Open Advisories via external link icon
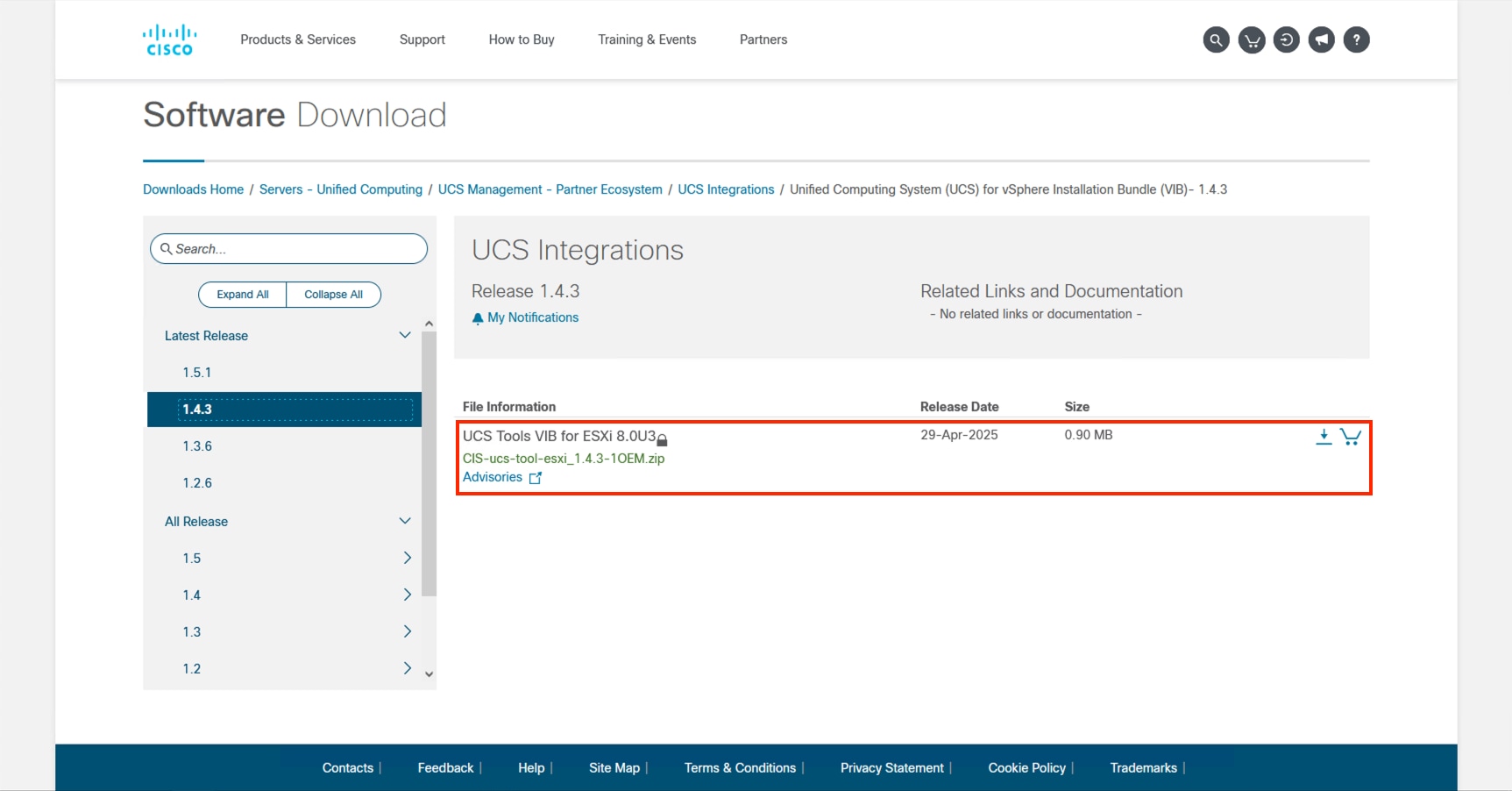This screenshot has width=1512, height=791. click(x=536, y=478)
